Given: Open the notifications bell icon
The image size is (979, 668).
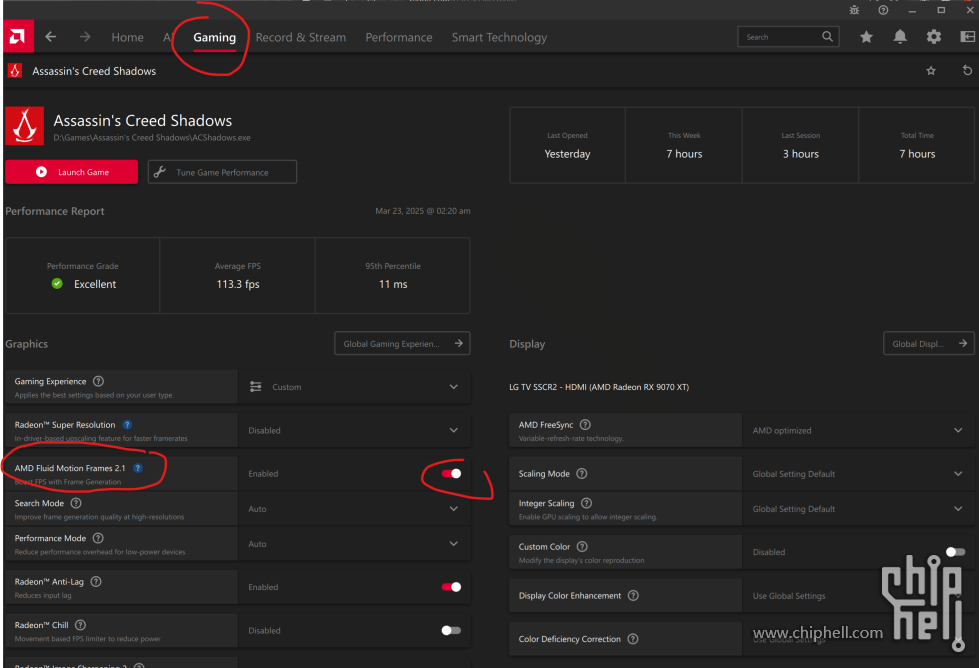Looking at the screenshot, I should (x=900, y=37).
